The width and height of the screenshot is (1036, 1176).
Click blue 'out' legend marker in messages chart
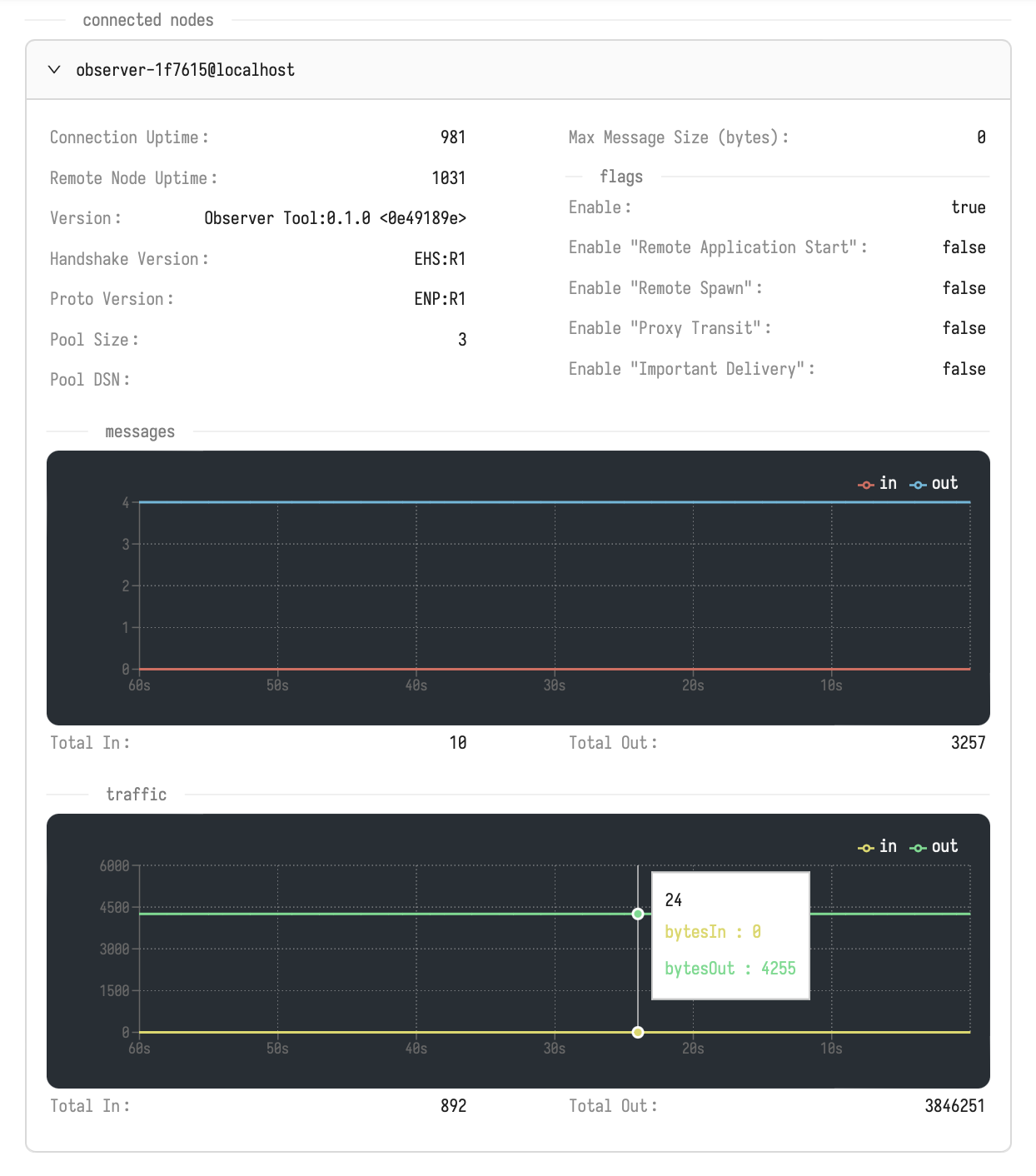(918, 485)
